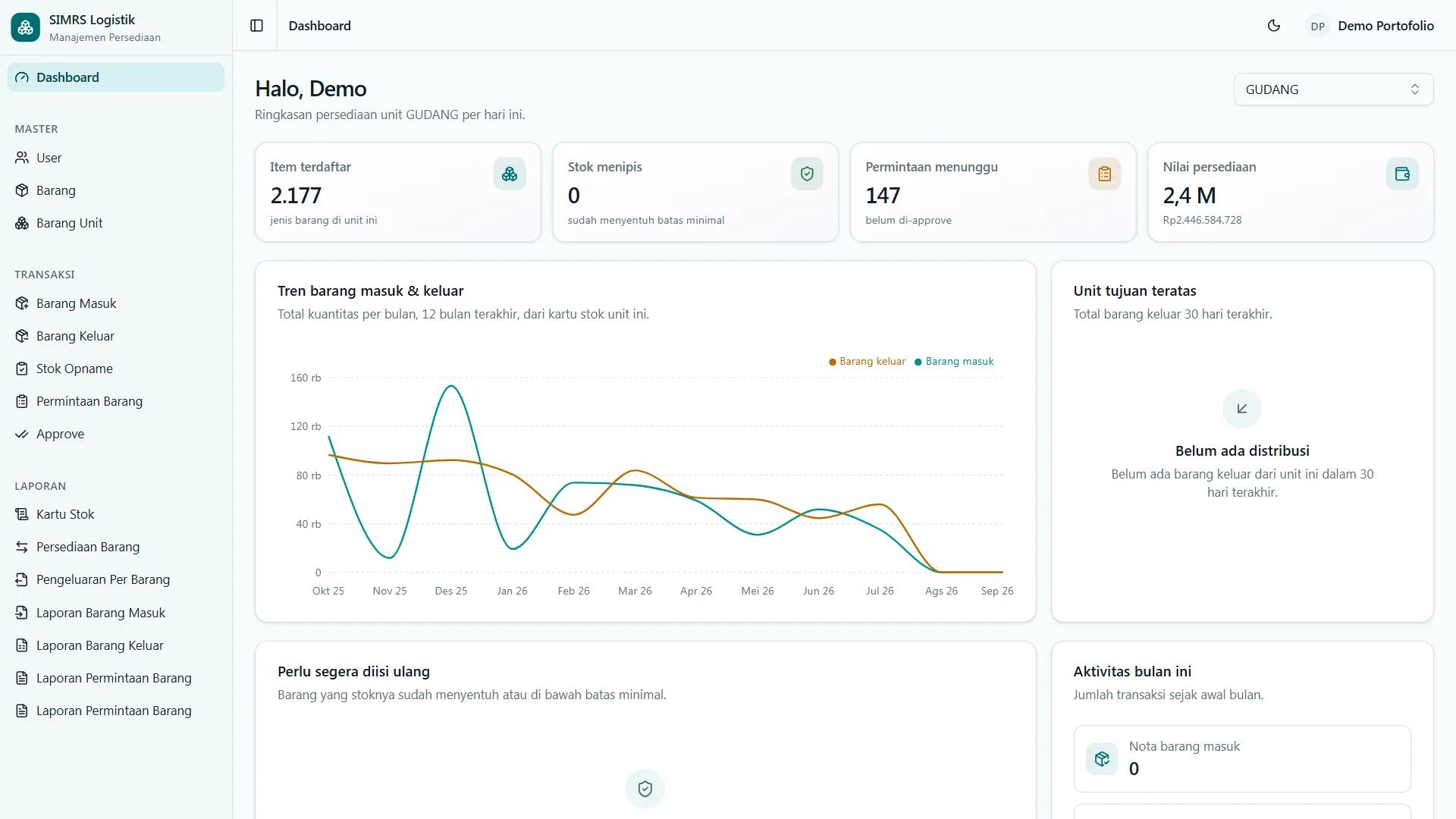
Task: Open the Barang Keluar menu item
Action: (x=116, y=336)
